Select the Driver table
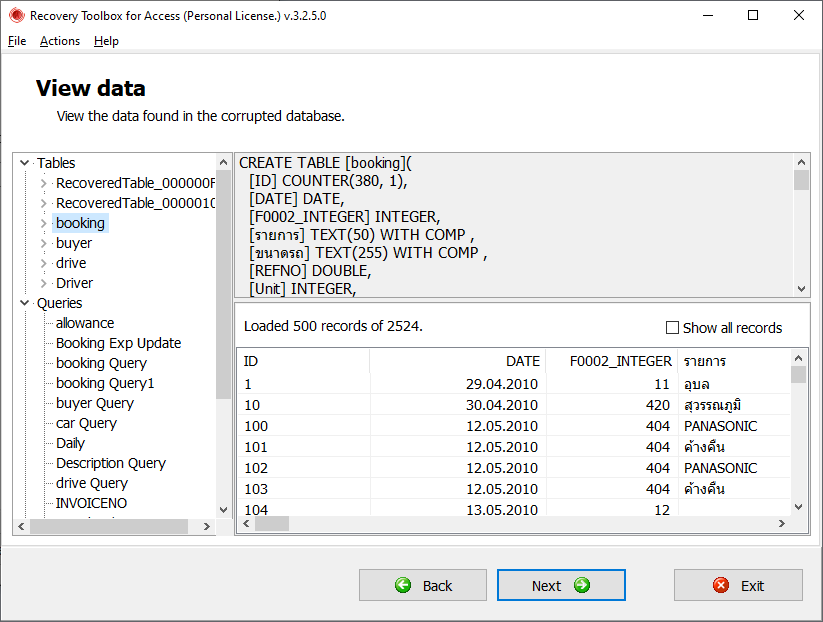 (x=74, y=283)
